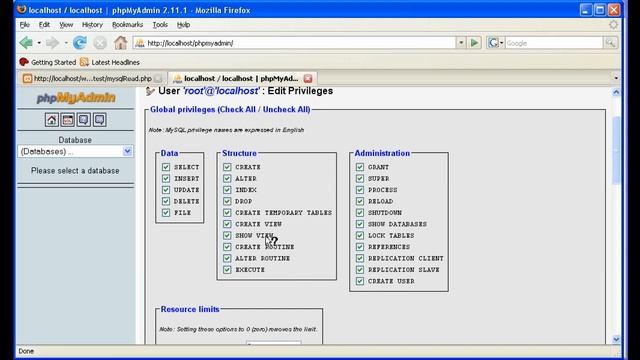Open the Back button history dropdown arrow
This screenshot has width=640, height=360.
click(x=39, y=42)
